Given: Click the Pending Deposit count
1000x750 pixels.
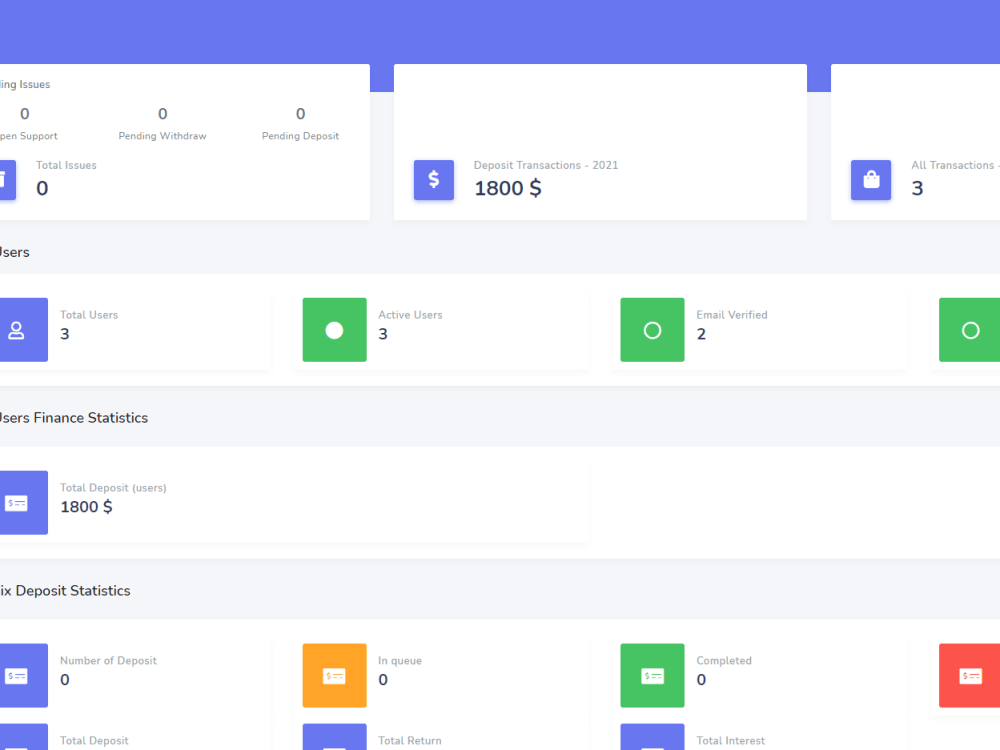Looking at the screenshot, I should click(x=300, y=114).
